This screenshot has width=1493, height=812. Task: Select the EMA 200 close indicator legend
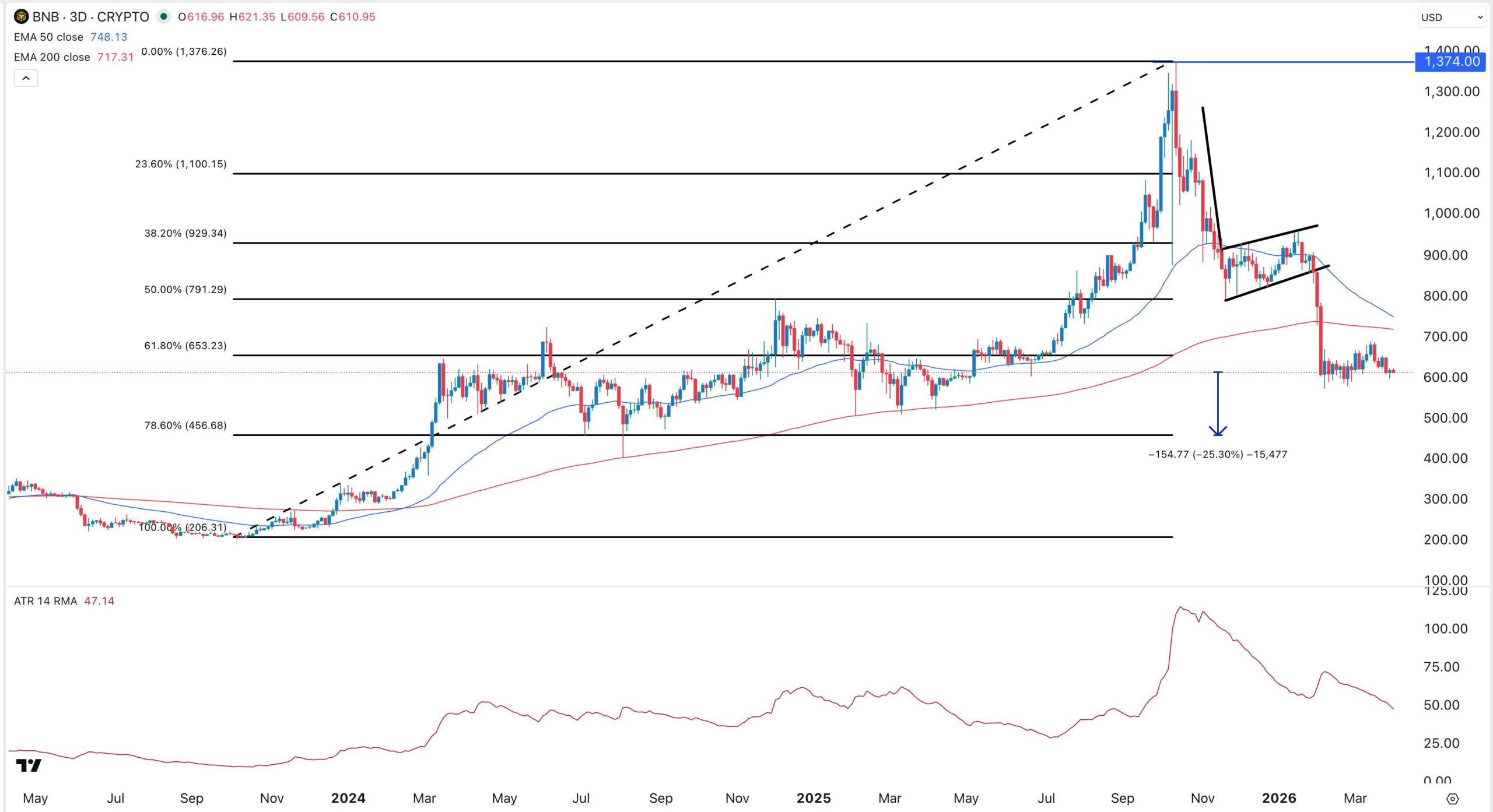pos(52,57)
